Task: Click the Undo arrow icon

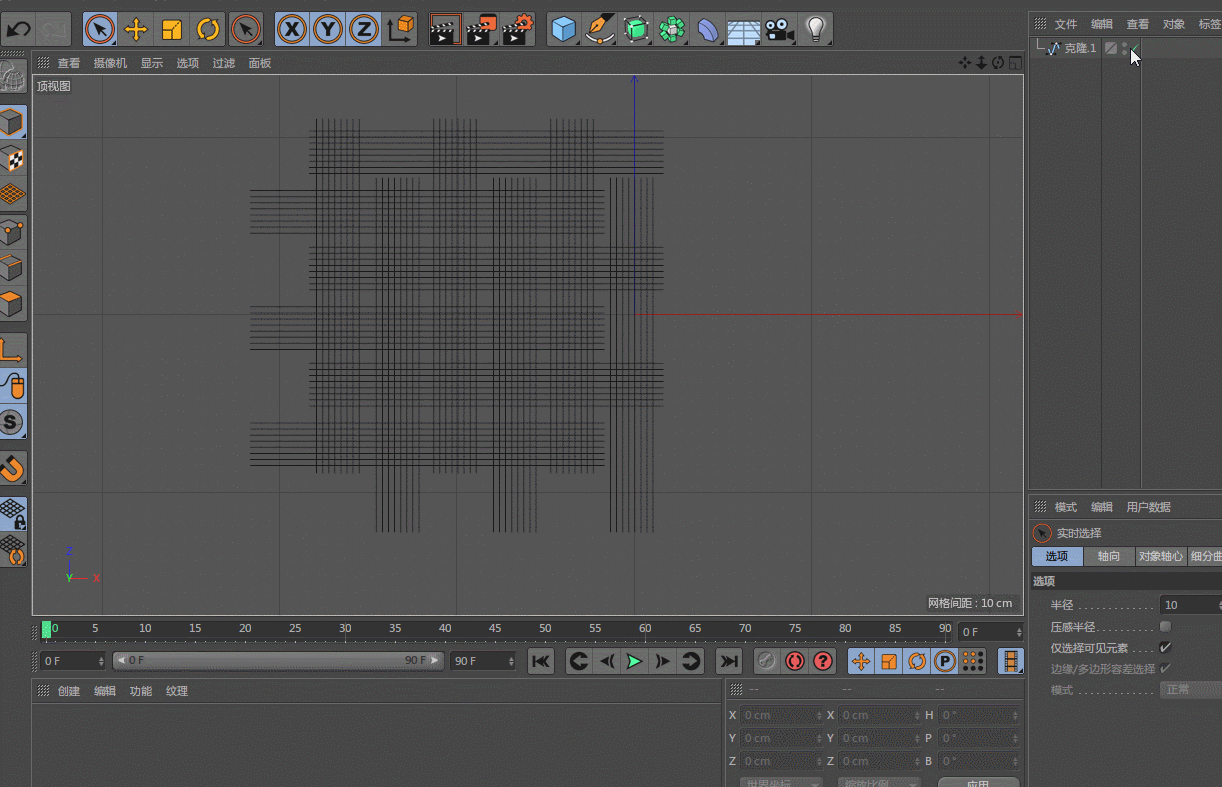Action: [x=18, y=29]
